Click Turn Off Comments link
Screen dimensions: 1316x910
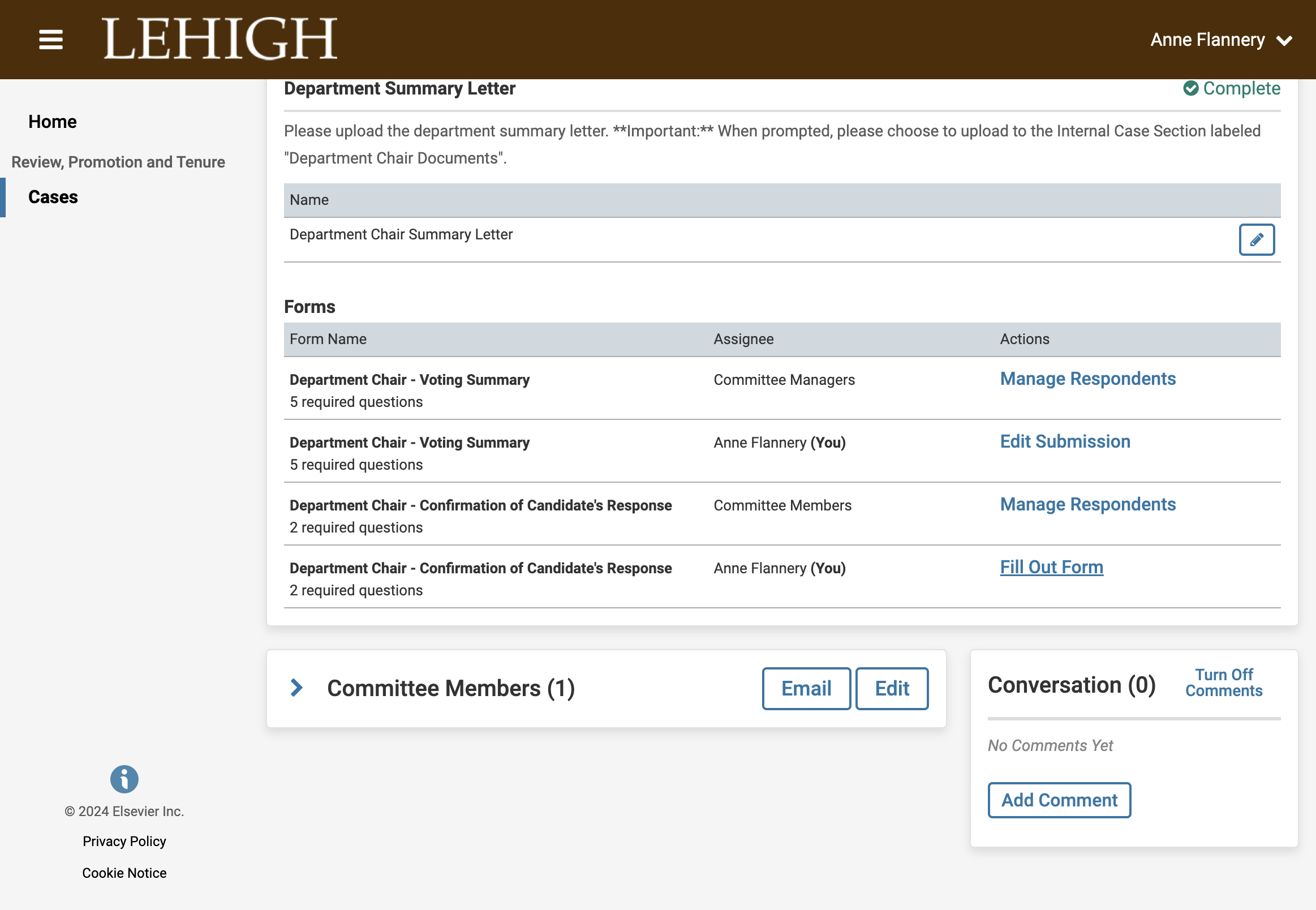coord(1224,682)
